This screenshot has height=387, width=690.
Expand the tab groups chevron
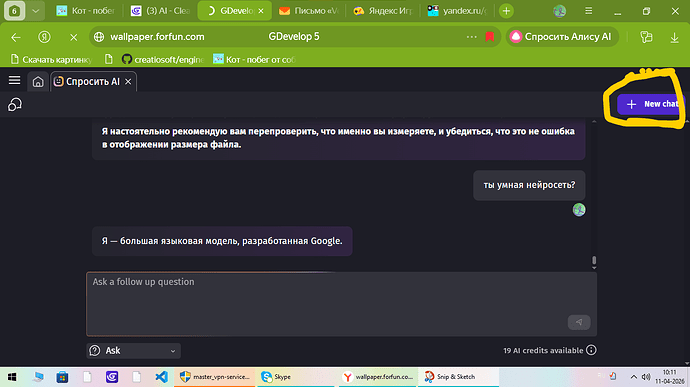pos(36,11)
